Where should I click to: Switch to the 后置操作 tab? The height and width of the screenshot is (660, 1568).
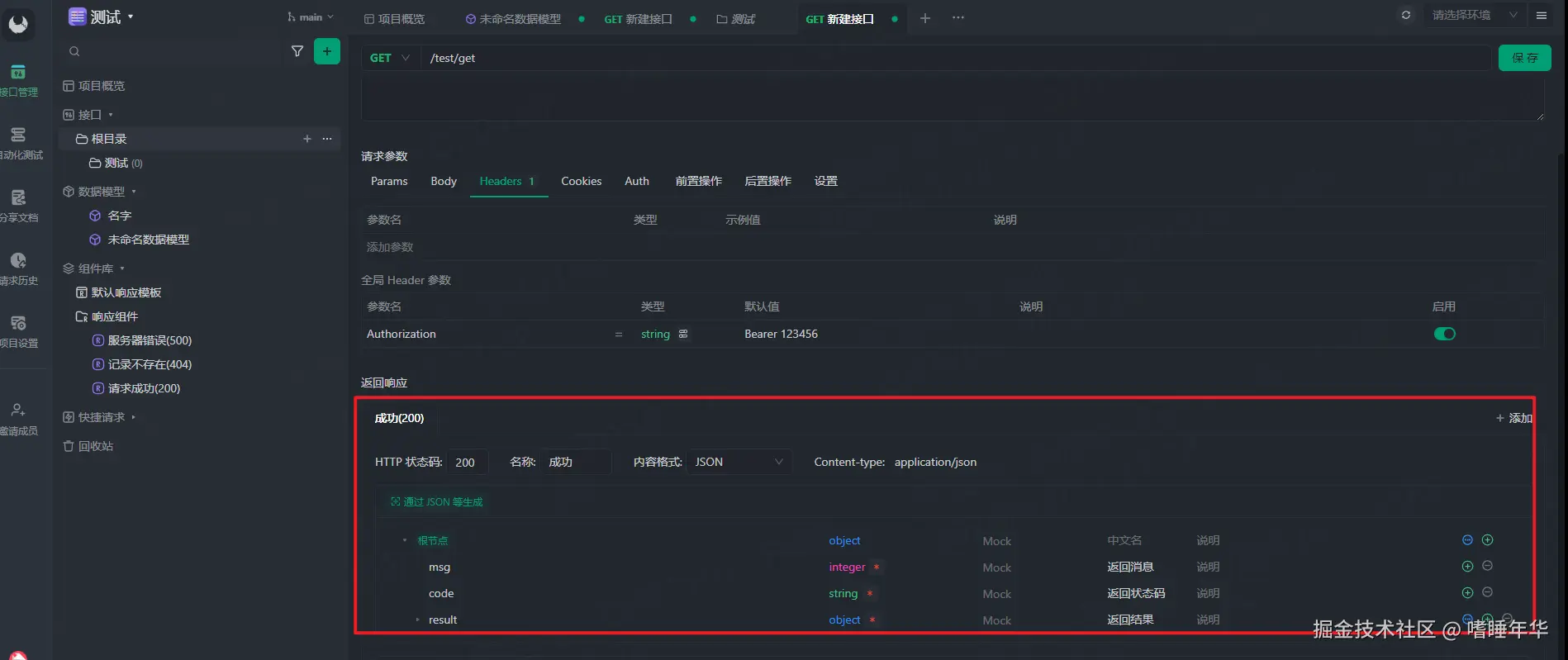click(768, 181)
